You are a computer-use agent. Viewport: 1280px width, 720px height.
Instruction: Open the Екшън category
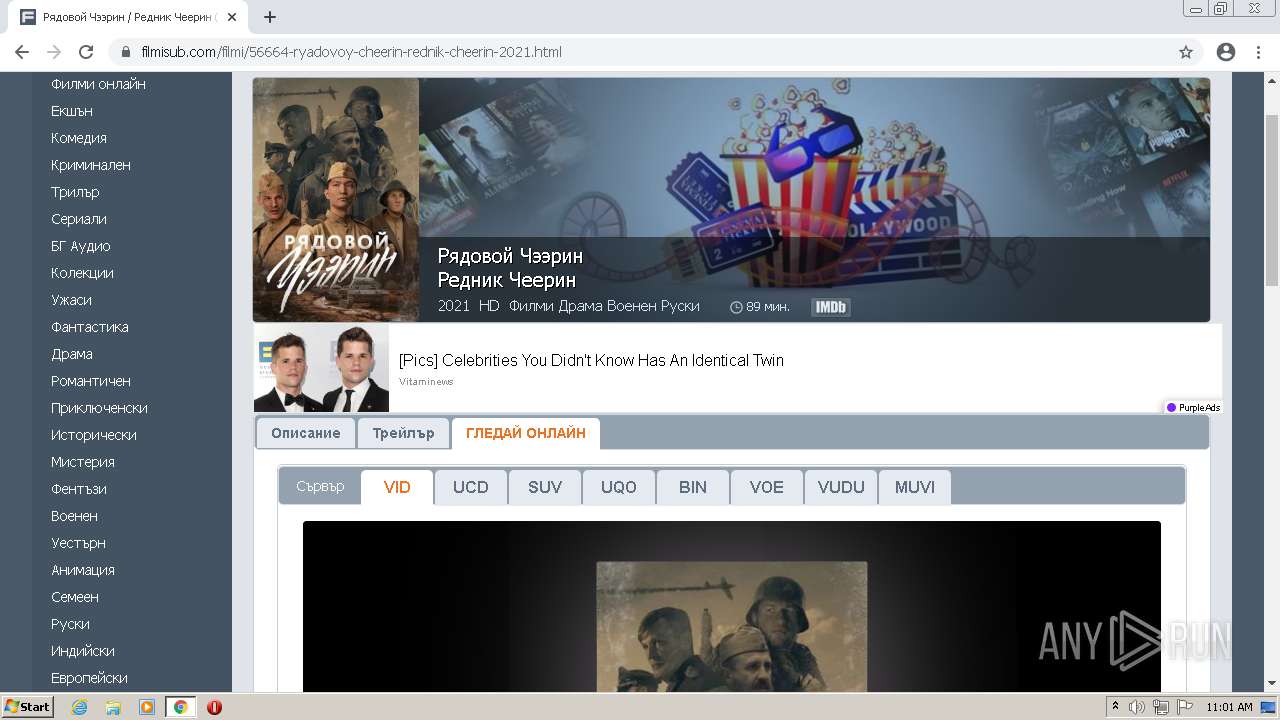click(x=72, y=111)
